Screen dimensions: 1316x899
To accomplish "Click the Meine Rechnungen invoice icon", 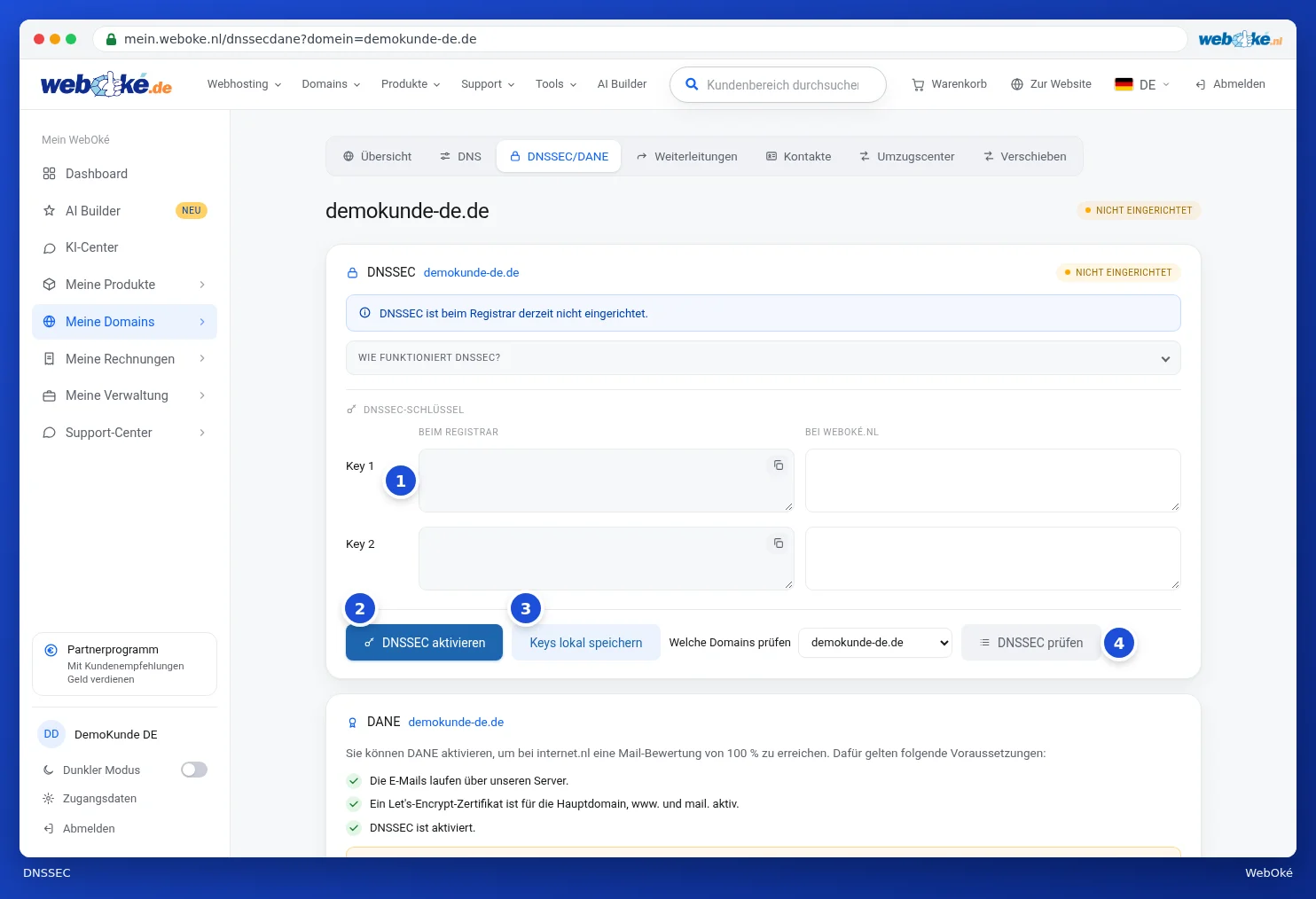I will click(x=50, y=359).
